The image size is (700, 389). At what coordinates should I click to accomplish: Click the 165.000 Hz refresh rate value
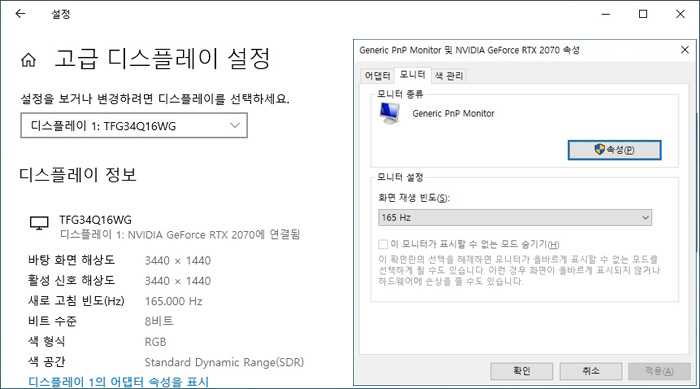[173, 301]
